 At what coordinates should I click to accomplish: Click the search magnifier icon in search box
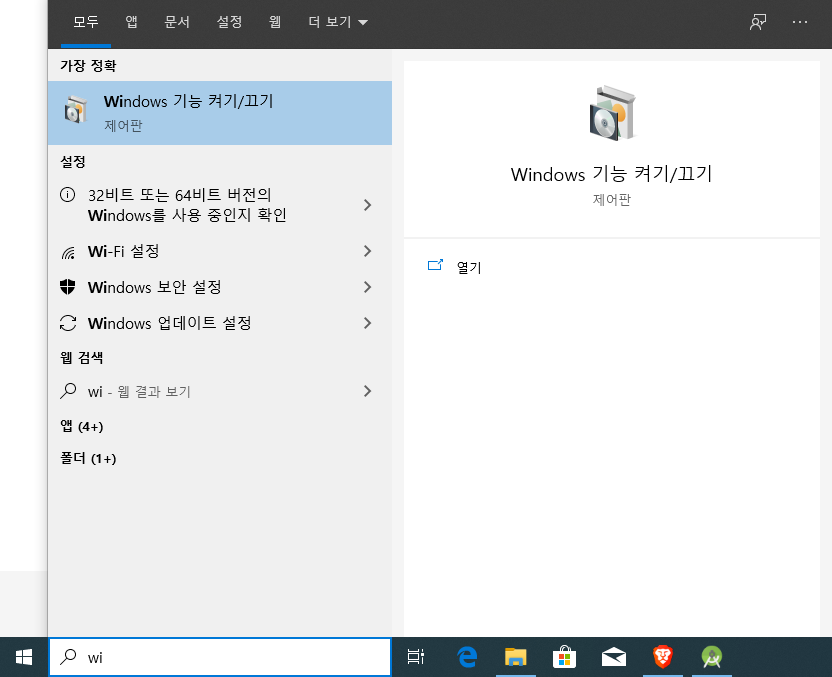pyautogui.click(x=68, y=657)
